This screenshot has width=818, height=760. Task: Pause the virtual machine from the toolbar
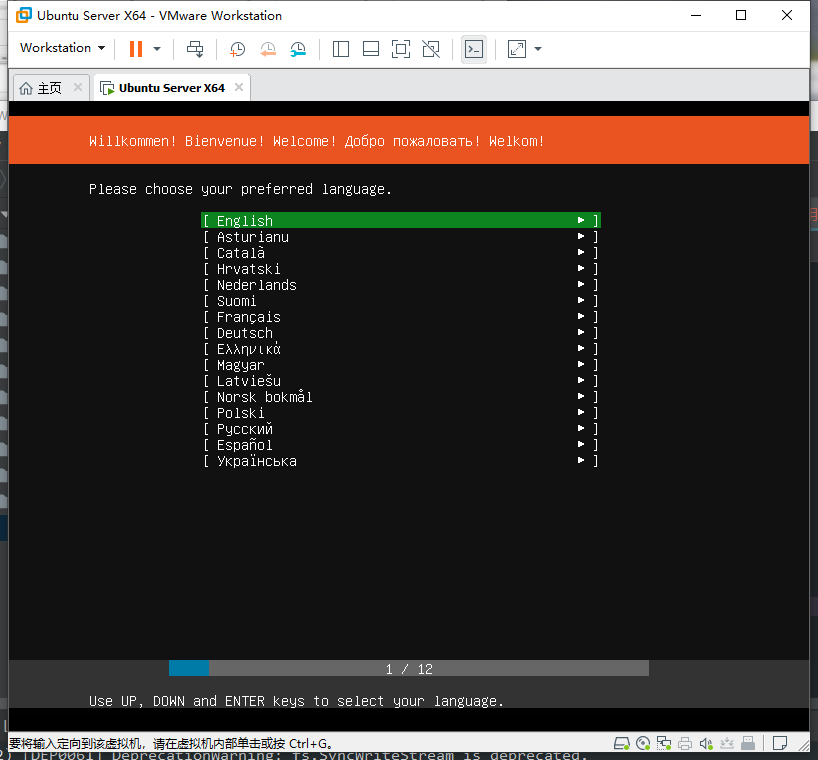136,49
